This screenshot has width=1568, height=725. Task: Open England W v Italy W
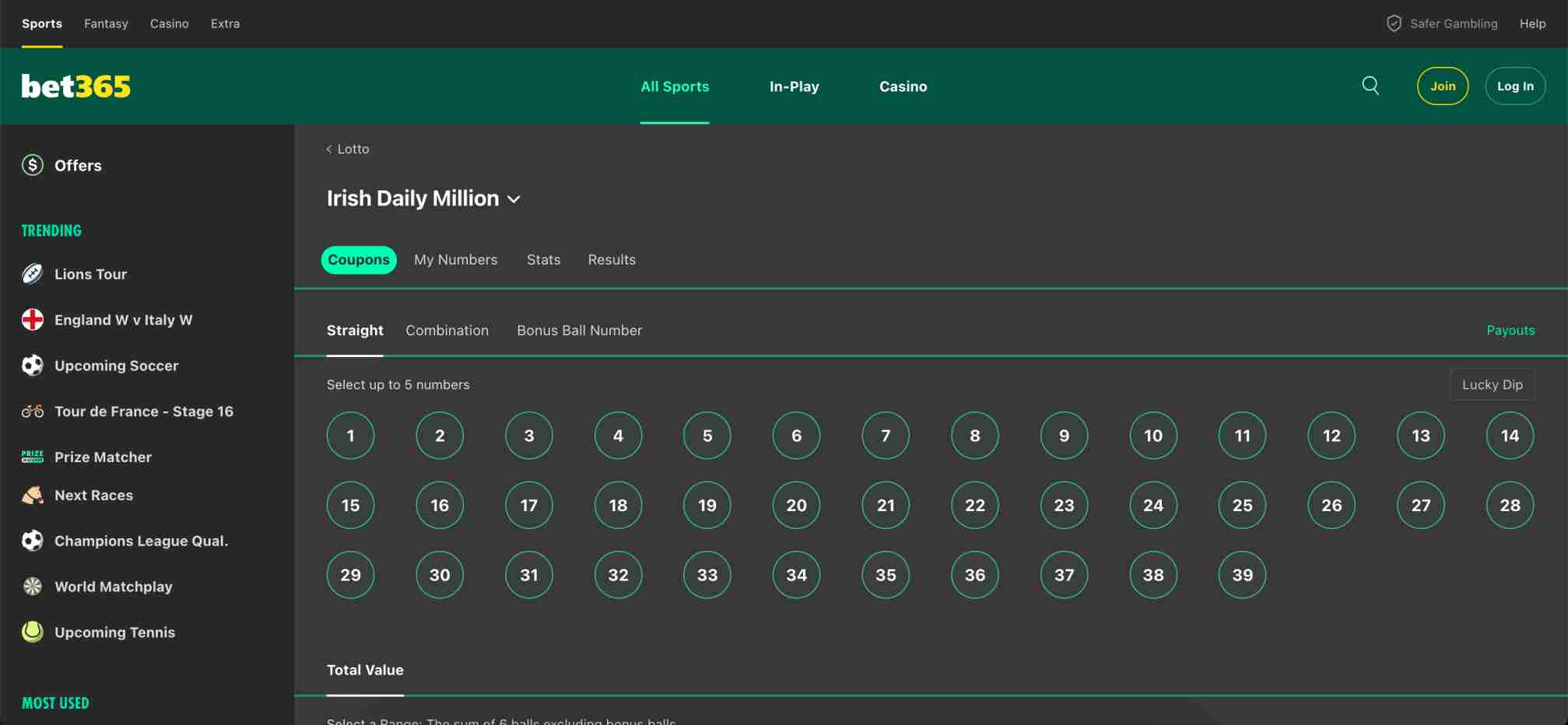pos(123,320)
